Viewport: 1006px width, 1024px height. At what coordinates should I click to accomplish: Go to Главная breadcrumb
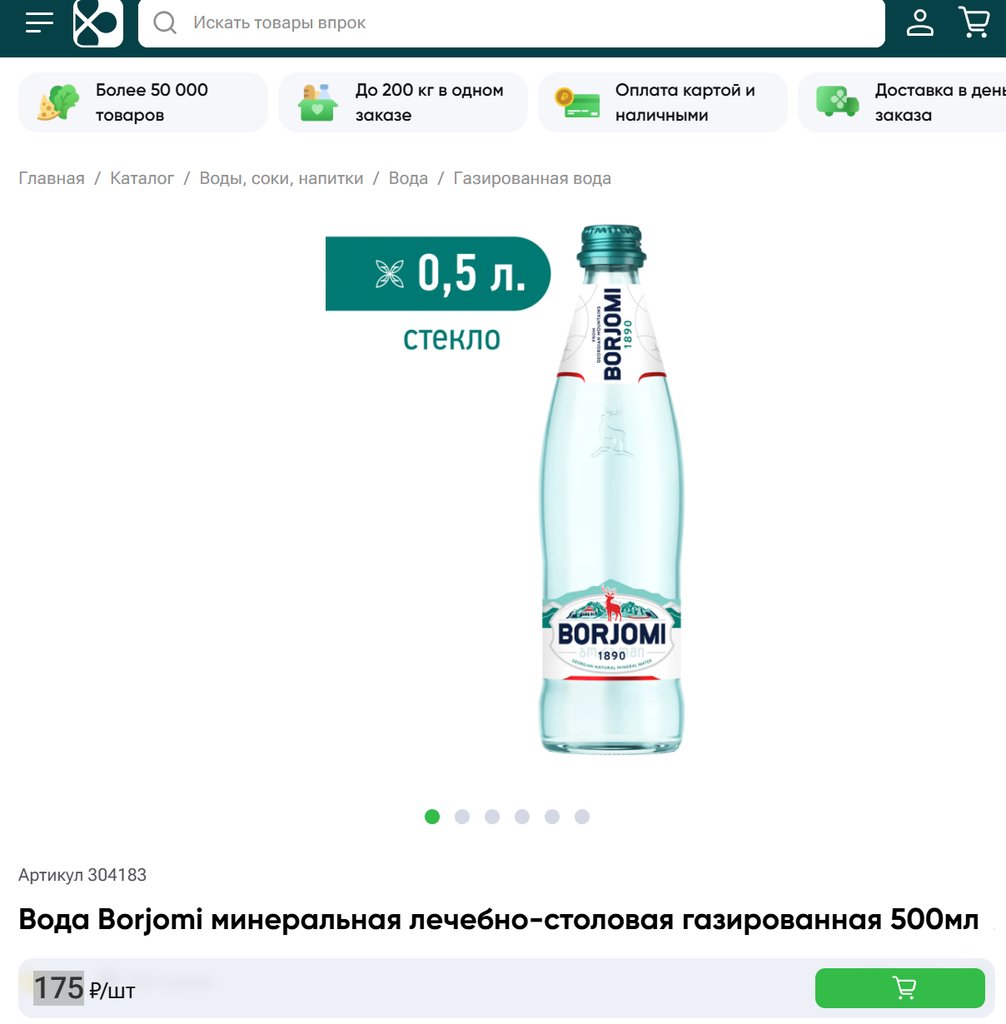click(52, 178)
